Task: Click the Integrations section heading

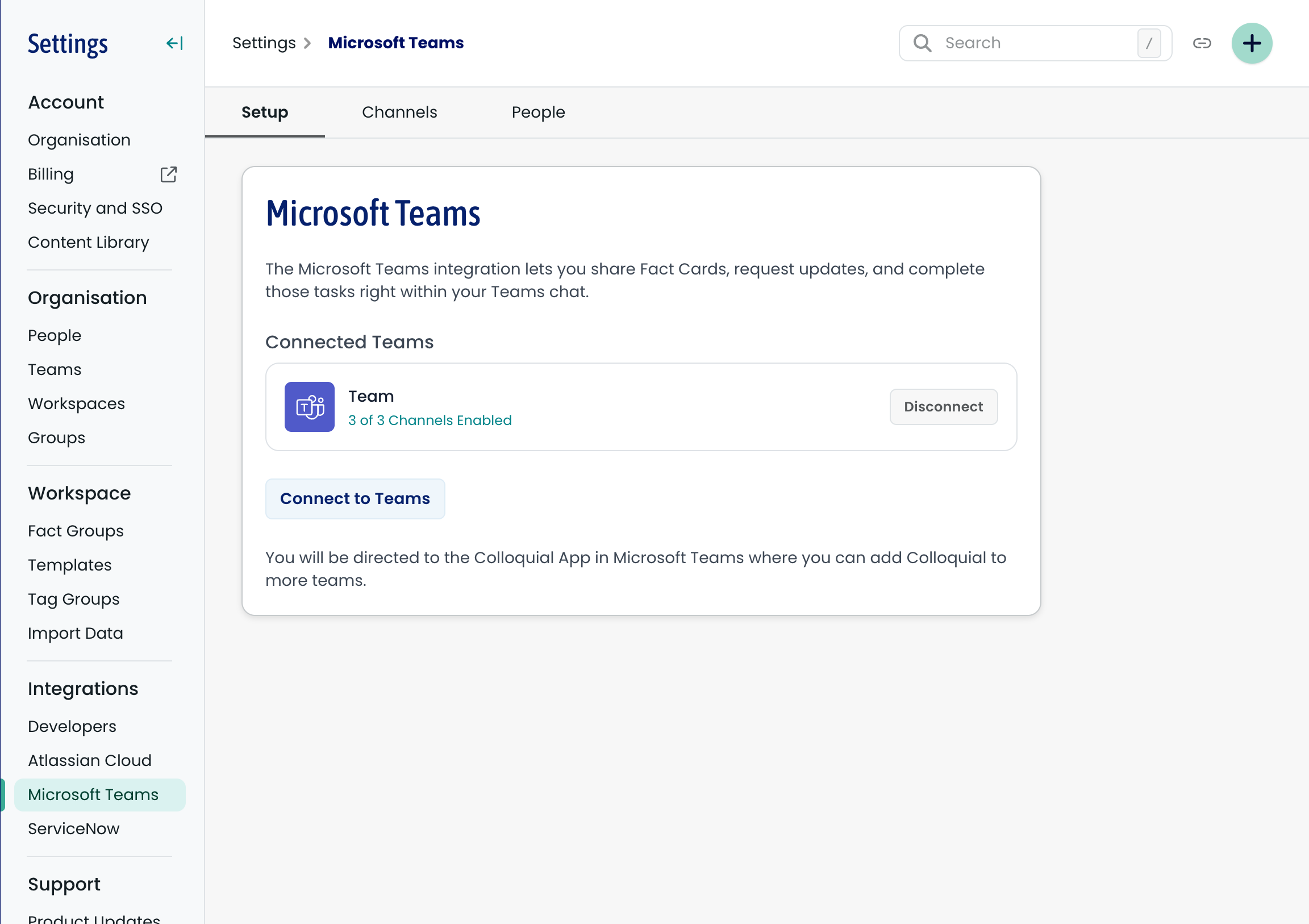Action: (83, 689)
